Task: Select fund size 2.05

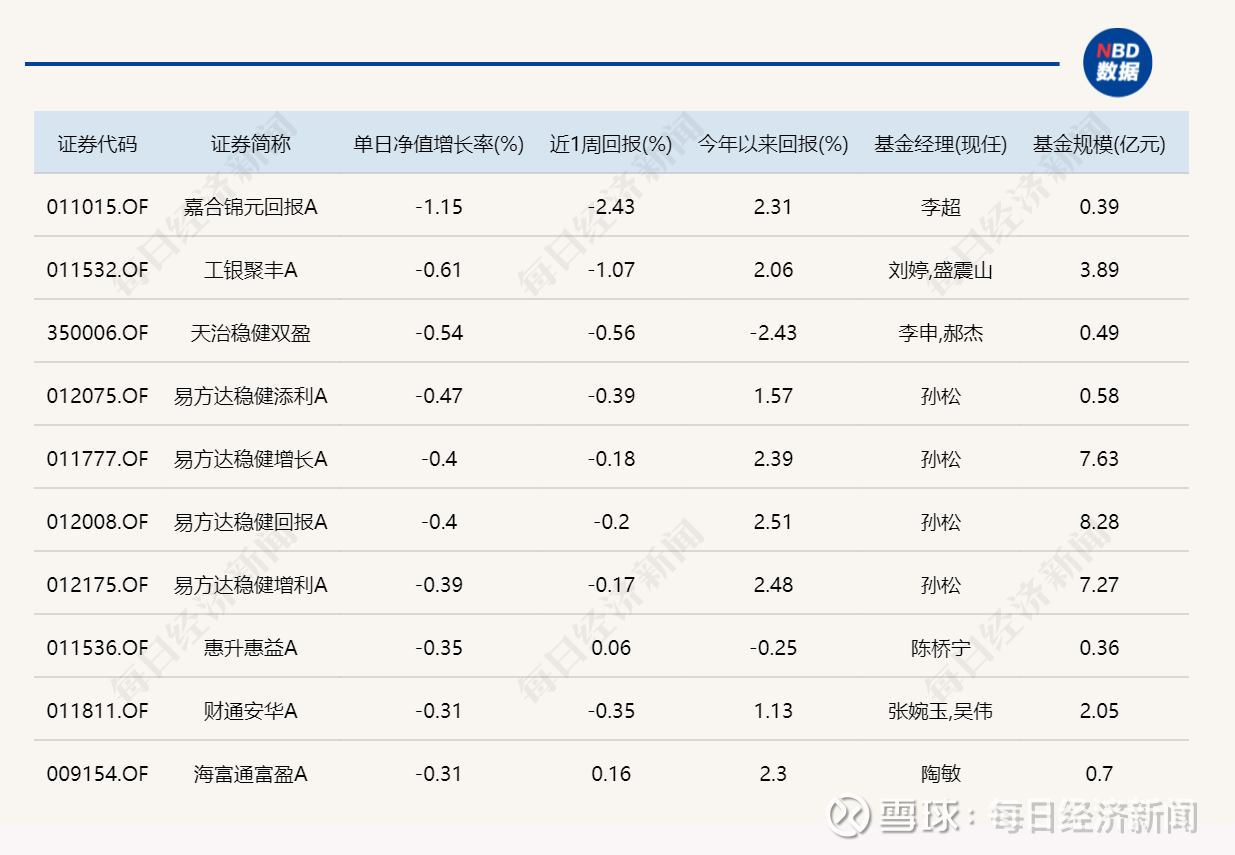Action: [x=1099, y=711]
